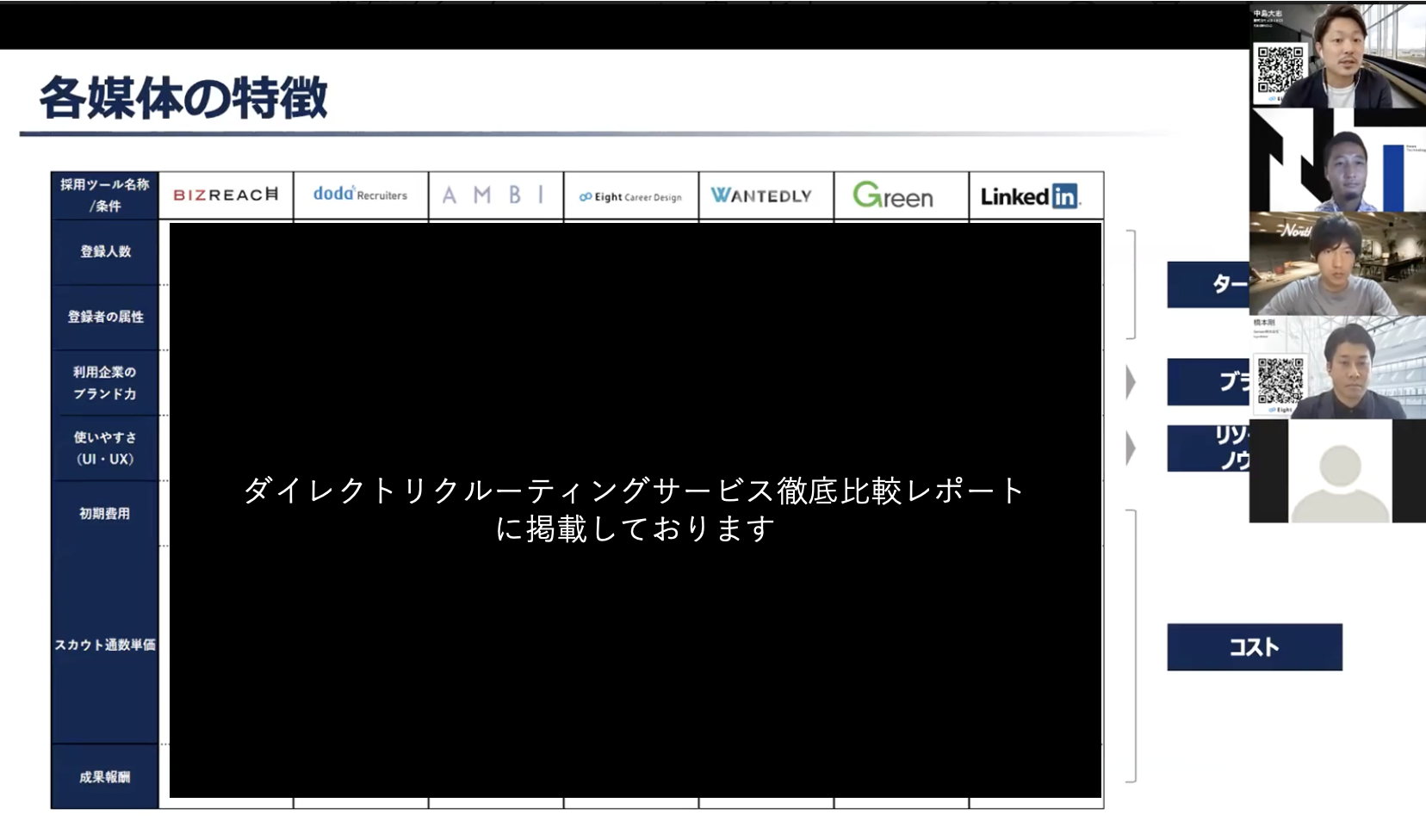Click the コスト label box

click(1254, 647)
